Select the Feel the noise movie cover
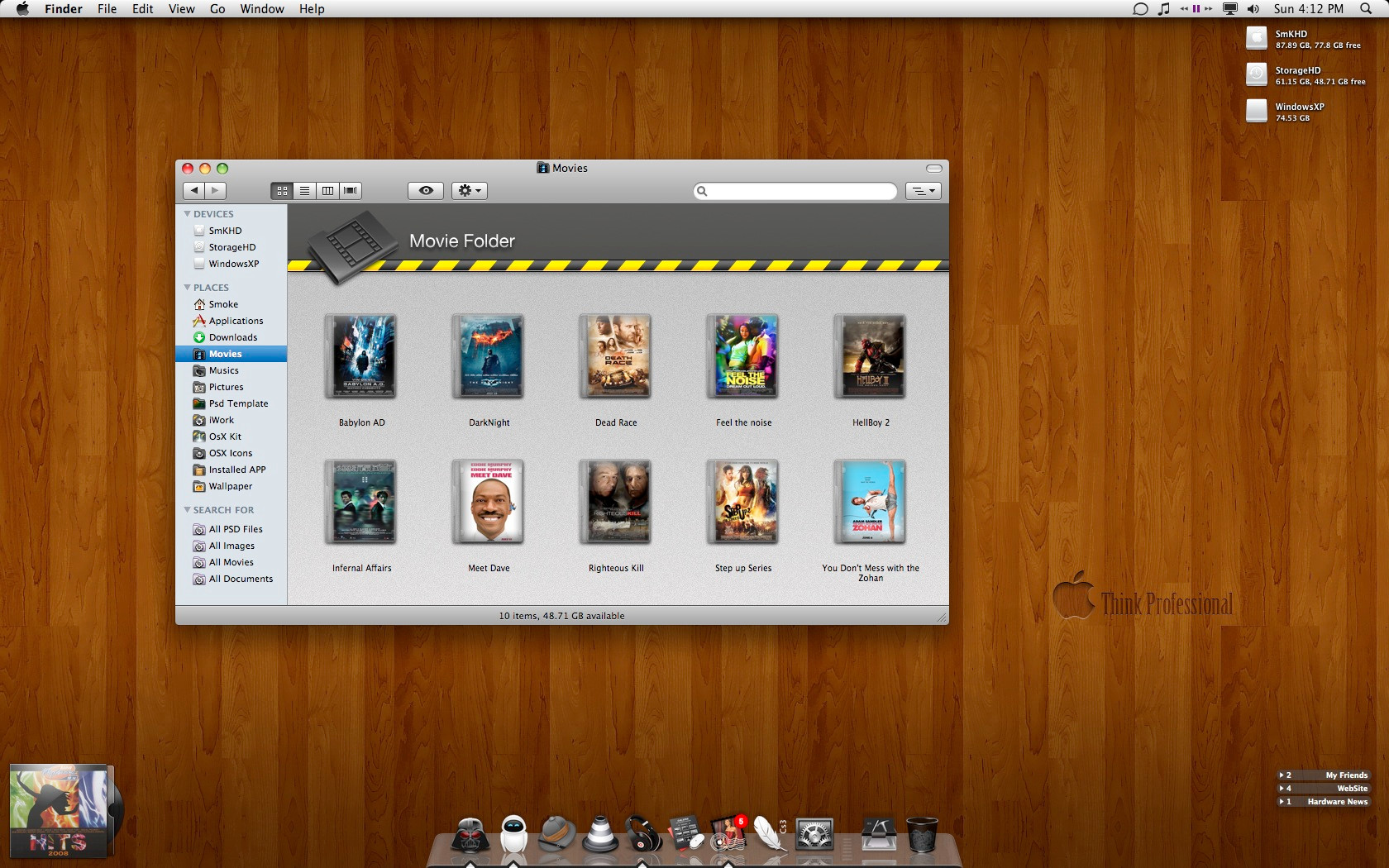1389x868 pixels. (743, 356)
